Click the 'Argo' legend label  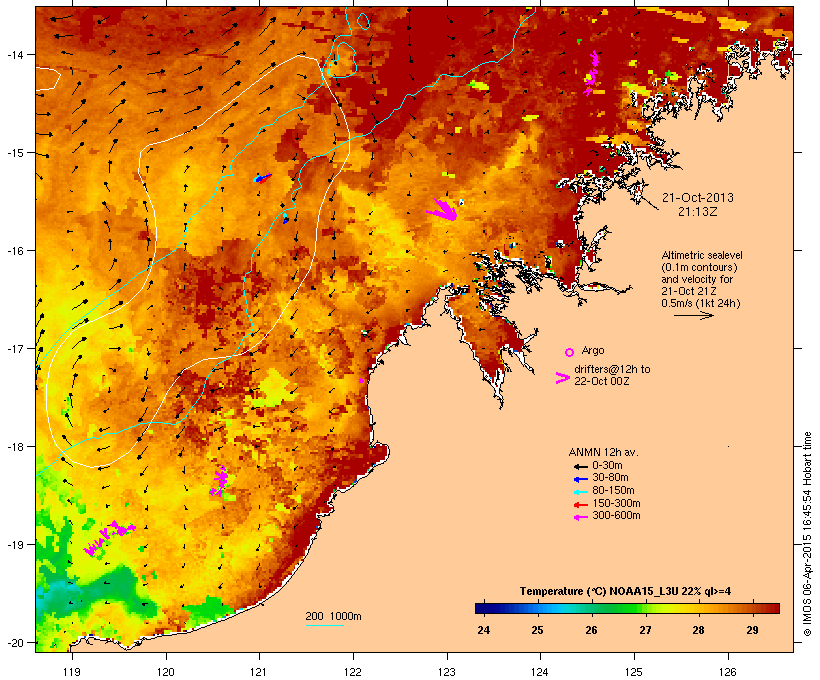tap(593, 350)
